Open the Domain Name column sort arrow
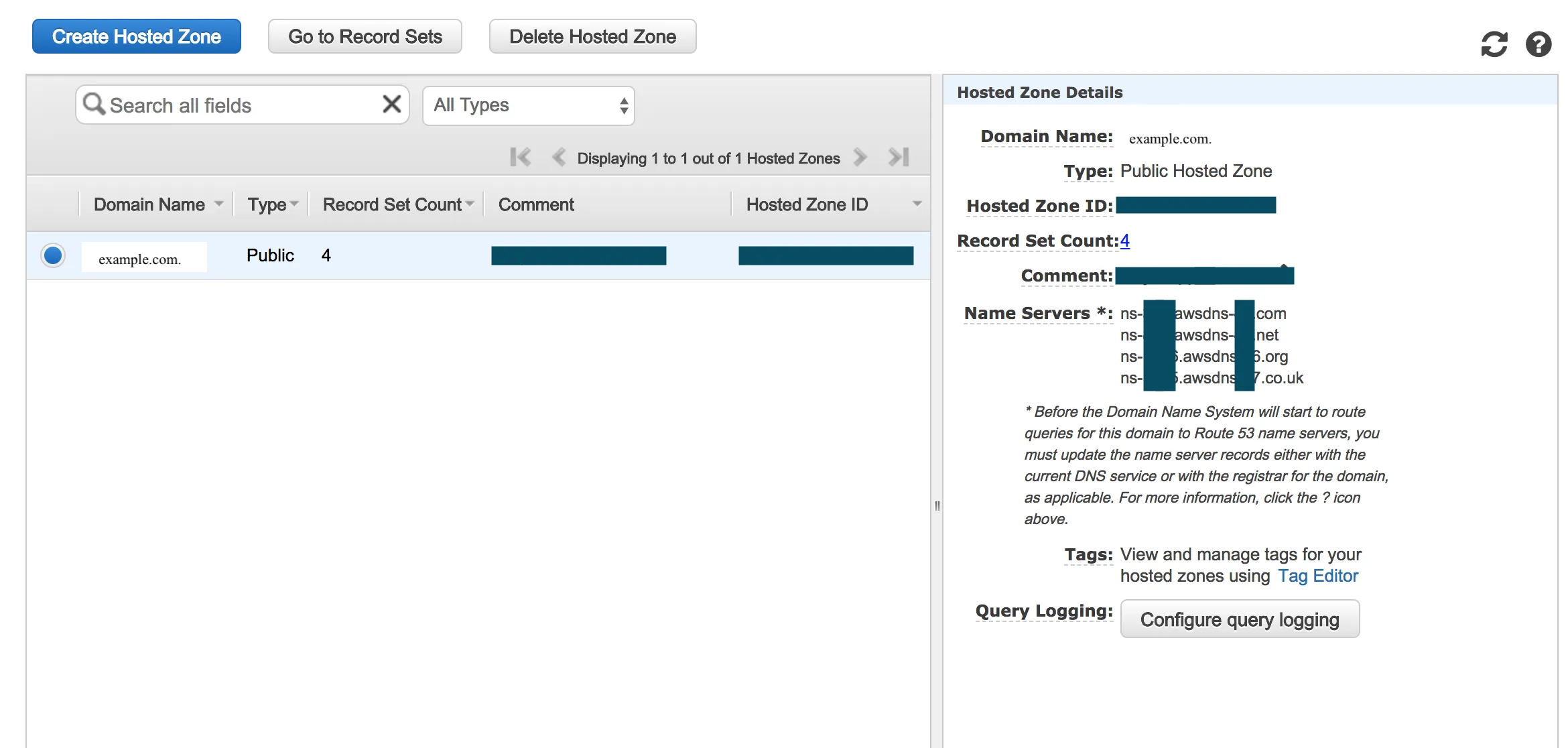The image size is (1568, 748). [x=218, y=204]
